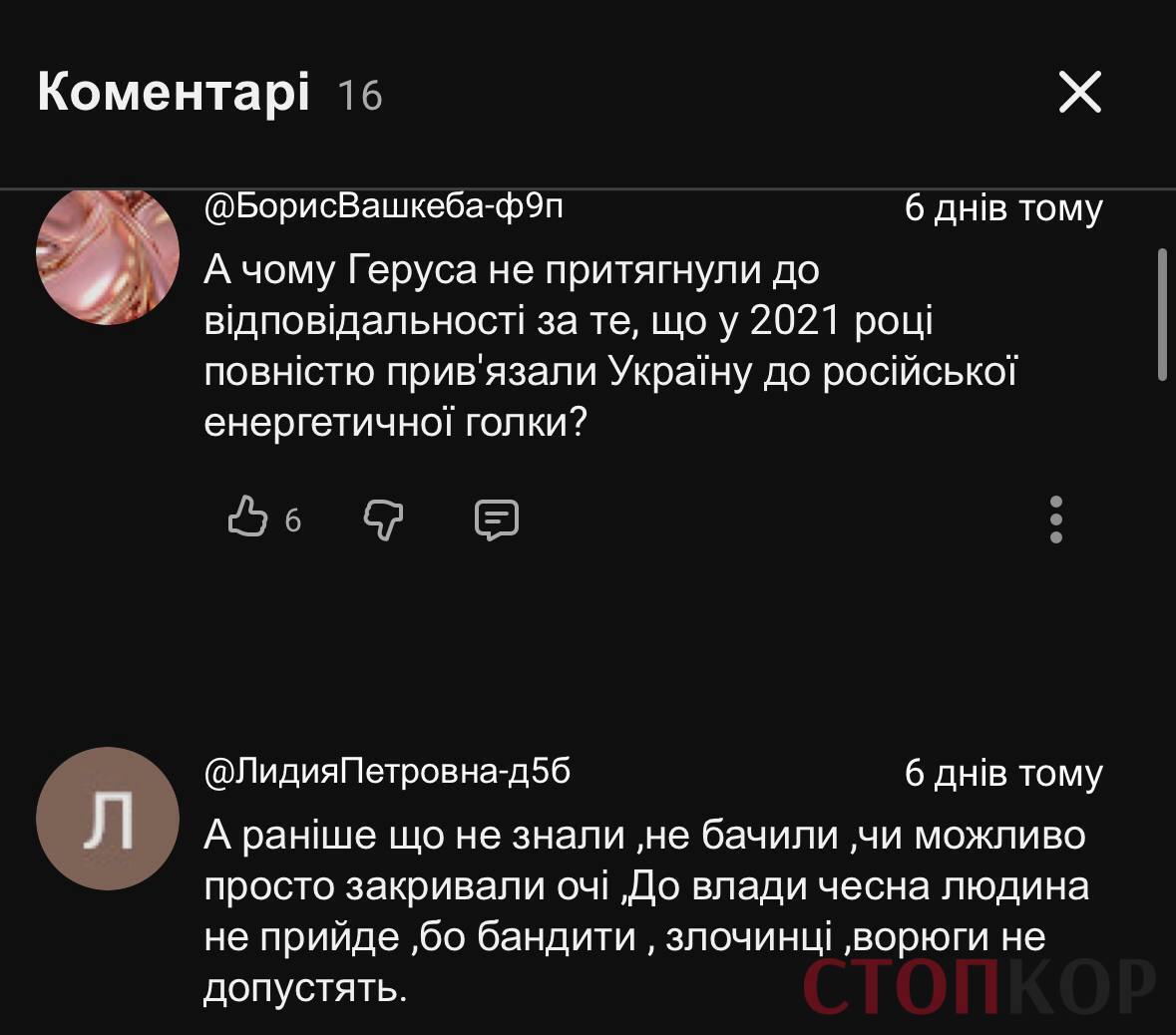Open @БорисВашкеба-ф9п username profile
Viewport: 1176px width, 1035px height.
(x=384, y=207)
